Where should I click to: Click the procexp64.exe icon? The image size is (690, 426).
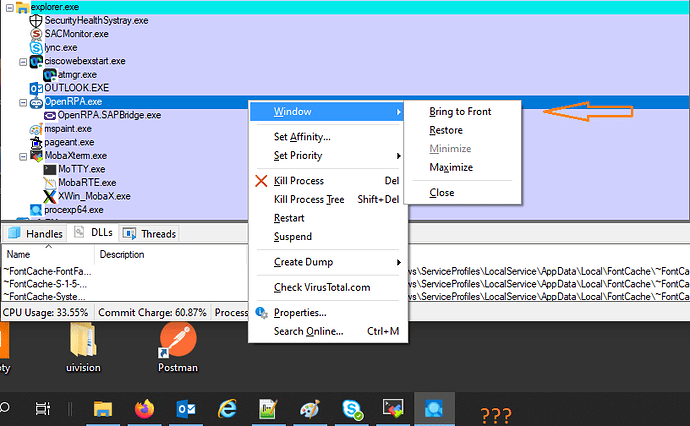36,210
